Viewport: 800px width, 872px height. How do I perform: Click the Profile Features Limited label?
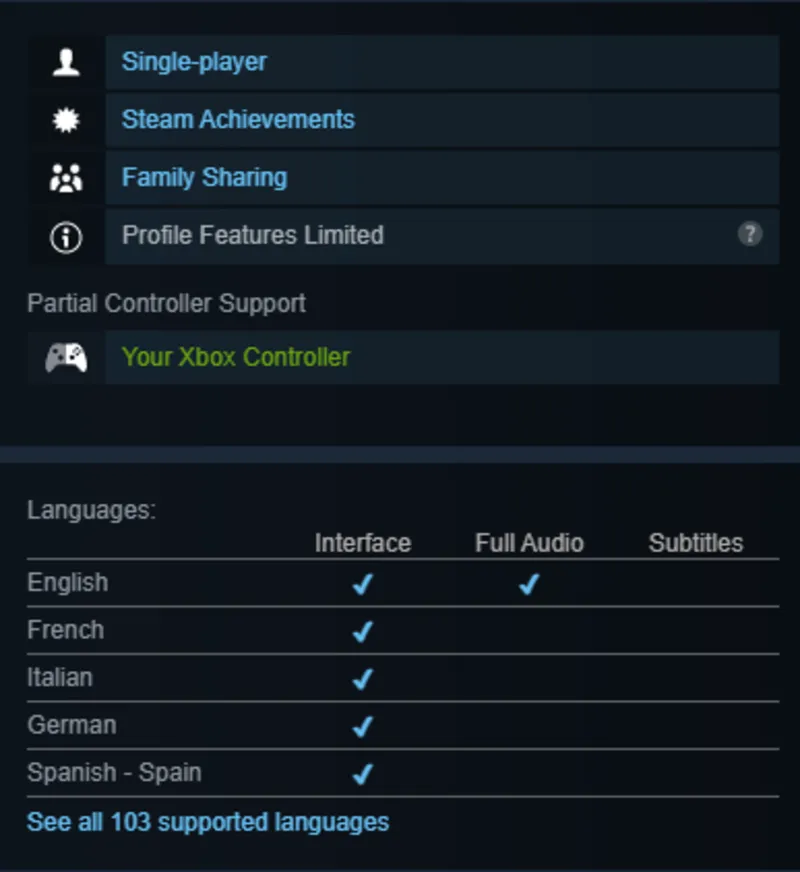click(252, 236)
